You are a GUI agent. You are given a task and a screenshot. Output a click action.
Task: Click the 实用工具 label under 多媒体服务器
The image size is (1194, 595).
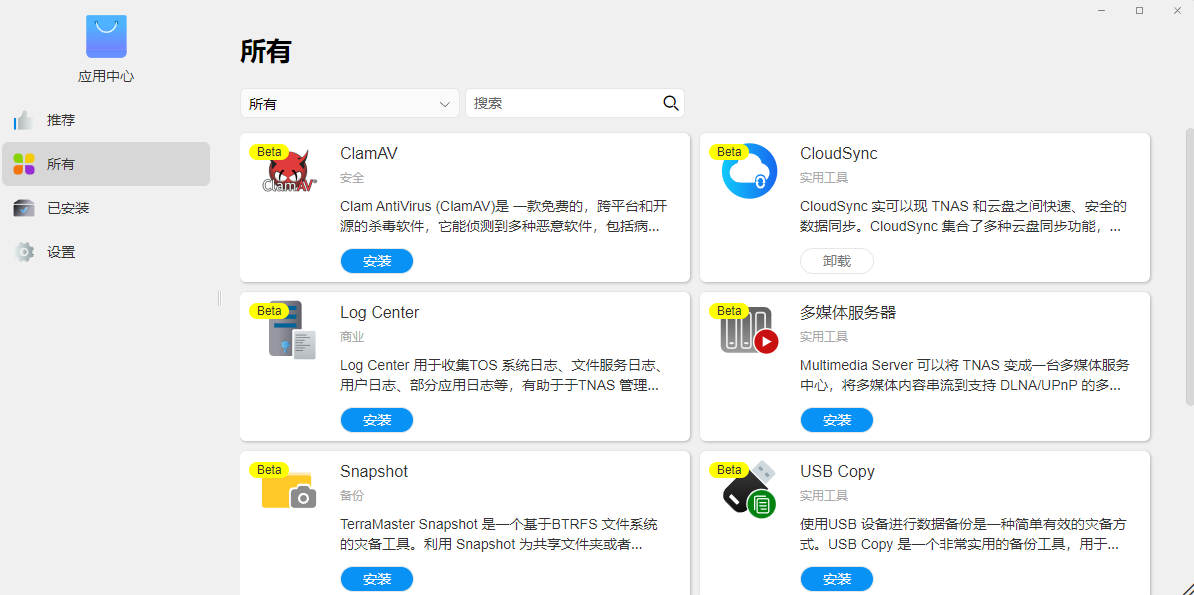824,337
